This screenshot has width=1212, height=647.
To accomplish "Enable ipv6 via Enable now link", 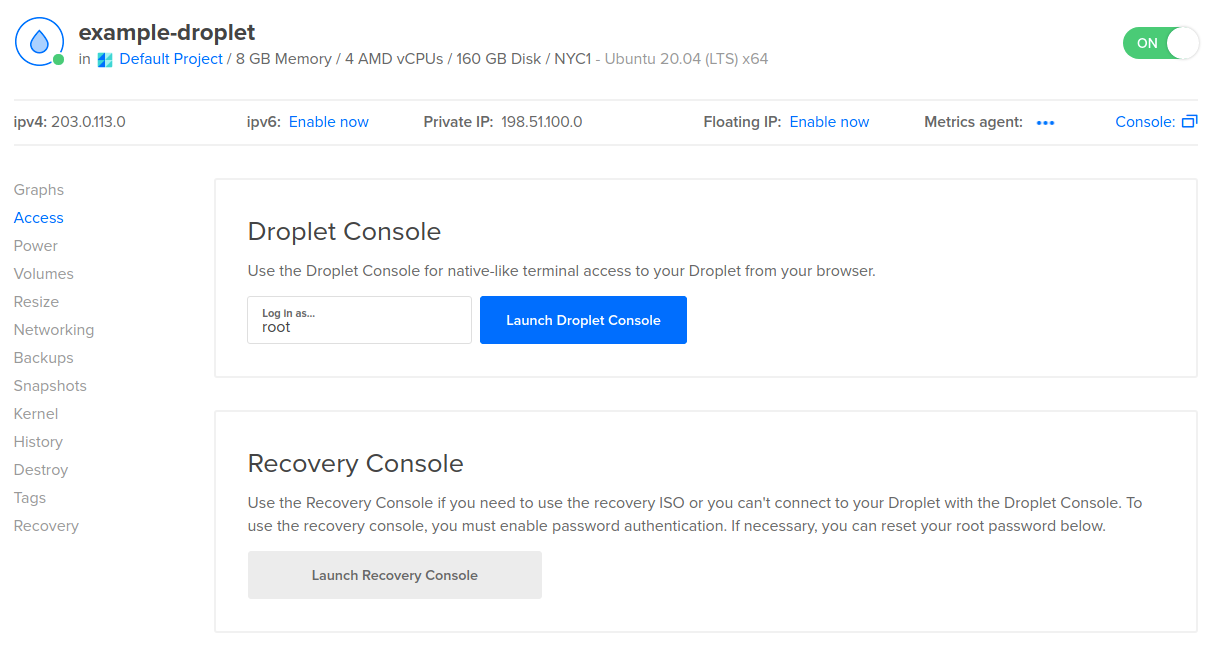I will pos(328,122).
